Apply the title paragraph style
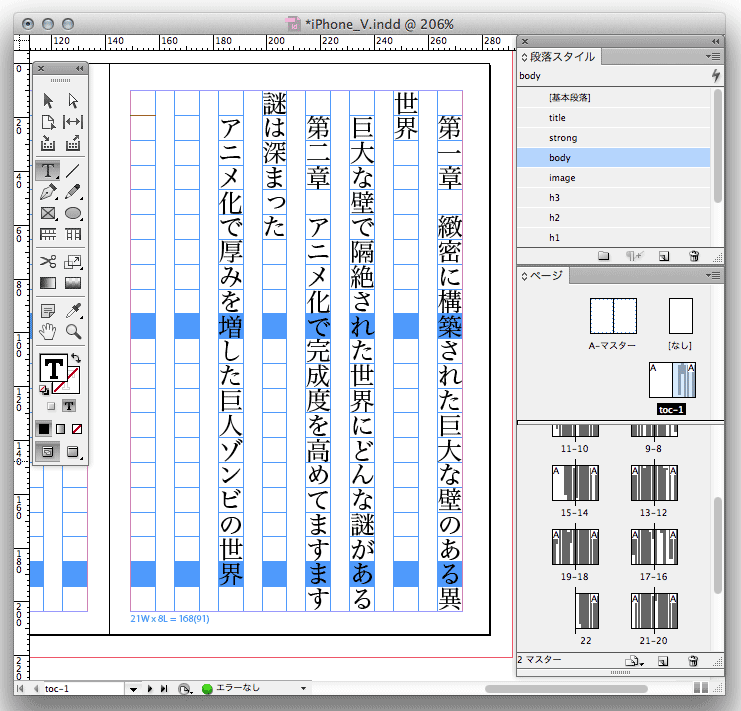The image size is (741, 711). coord(613,118)
